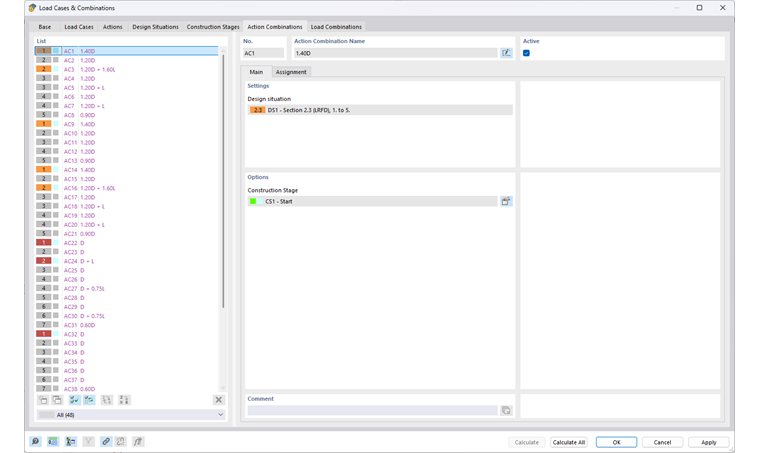Open the Base tab
Screen dimensions: 760x453
[45, 27]
